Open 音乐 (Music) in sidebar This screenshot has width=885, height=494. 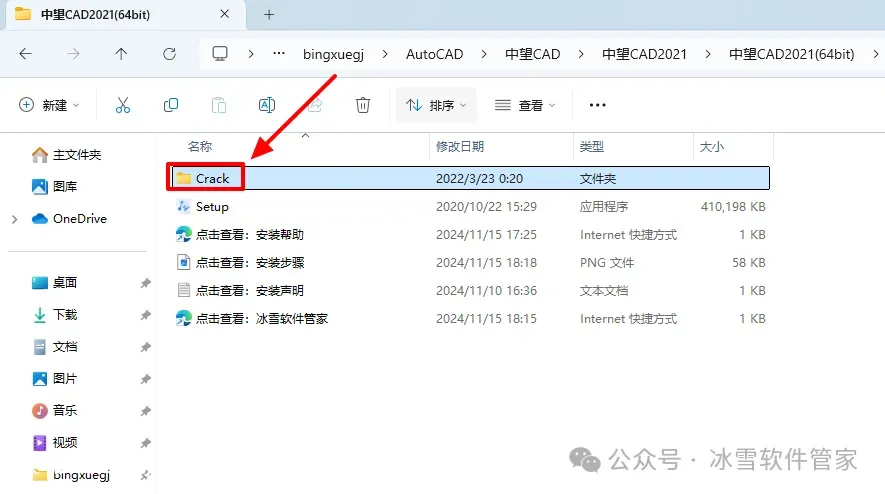point(55,410)
